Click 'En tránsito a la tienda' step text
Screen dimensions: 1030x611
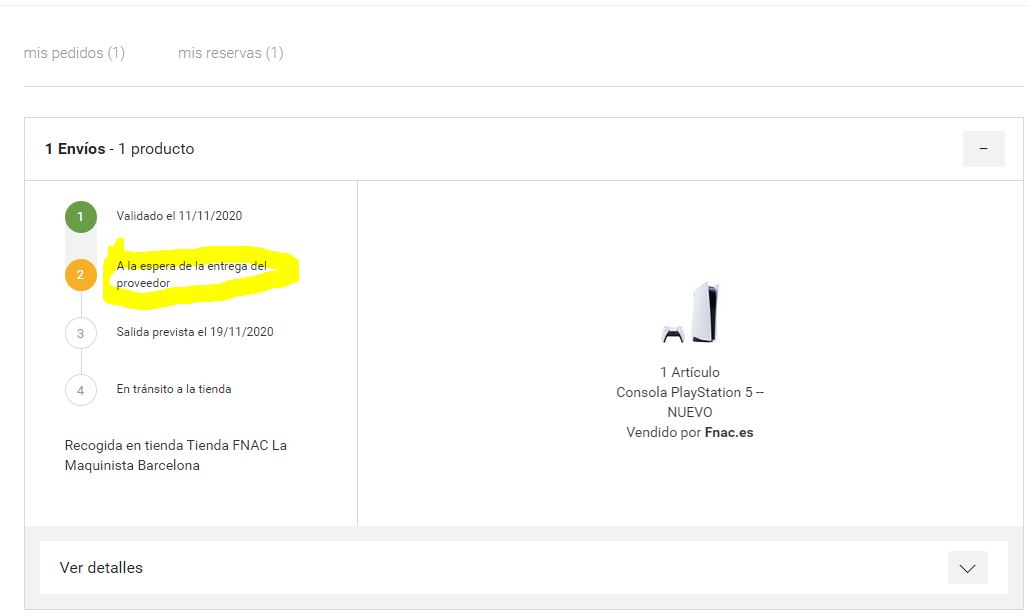[174, 389]
